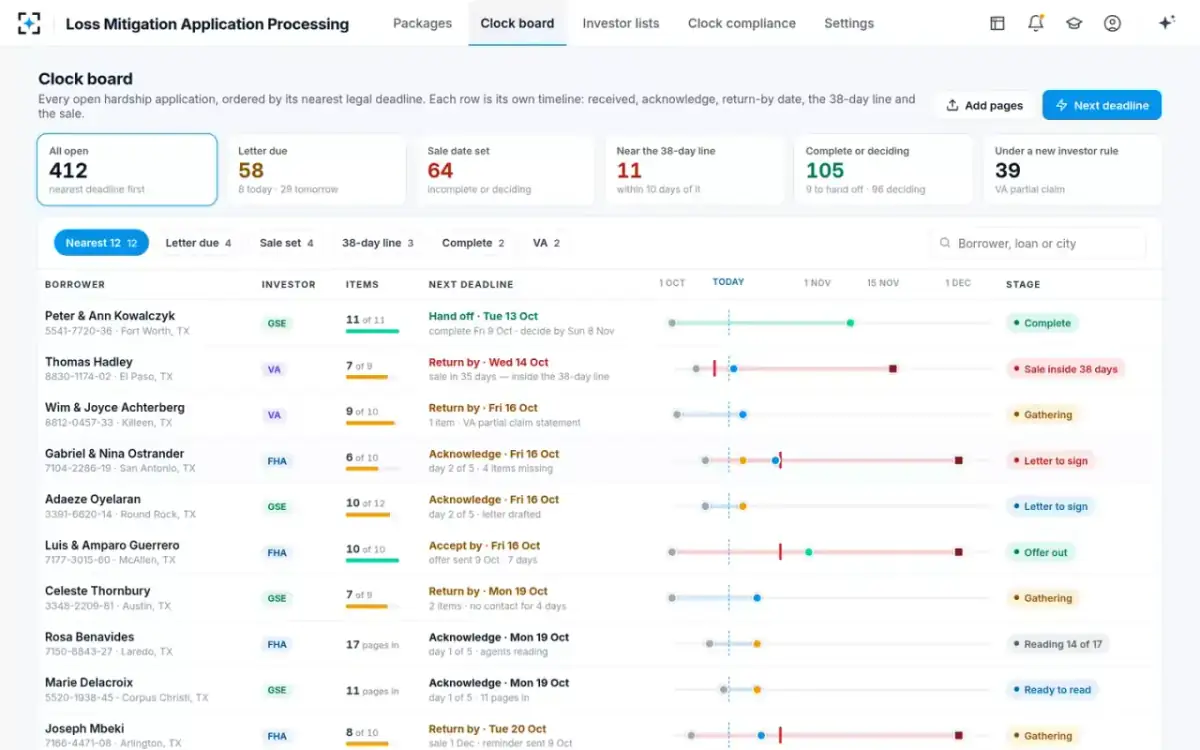Screen dimensions: 1200x750
Task: Sort by the Borrower column header
Action: tap(75, 284)
